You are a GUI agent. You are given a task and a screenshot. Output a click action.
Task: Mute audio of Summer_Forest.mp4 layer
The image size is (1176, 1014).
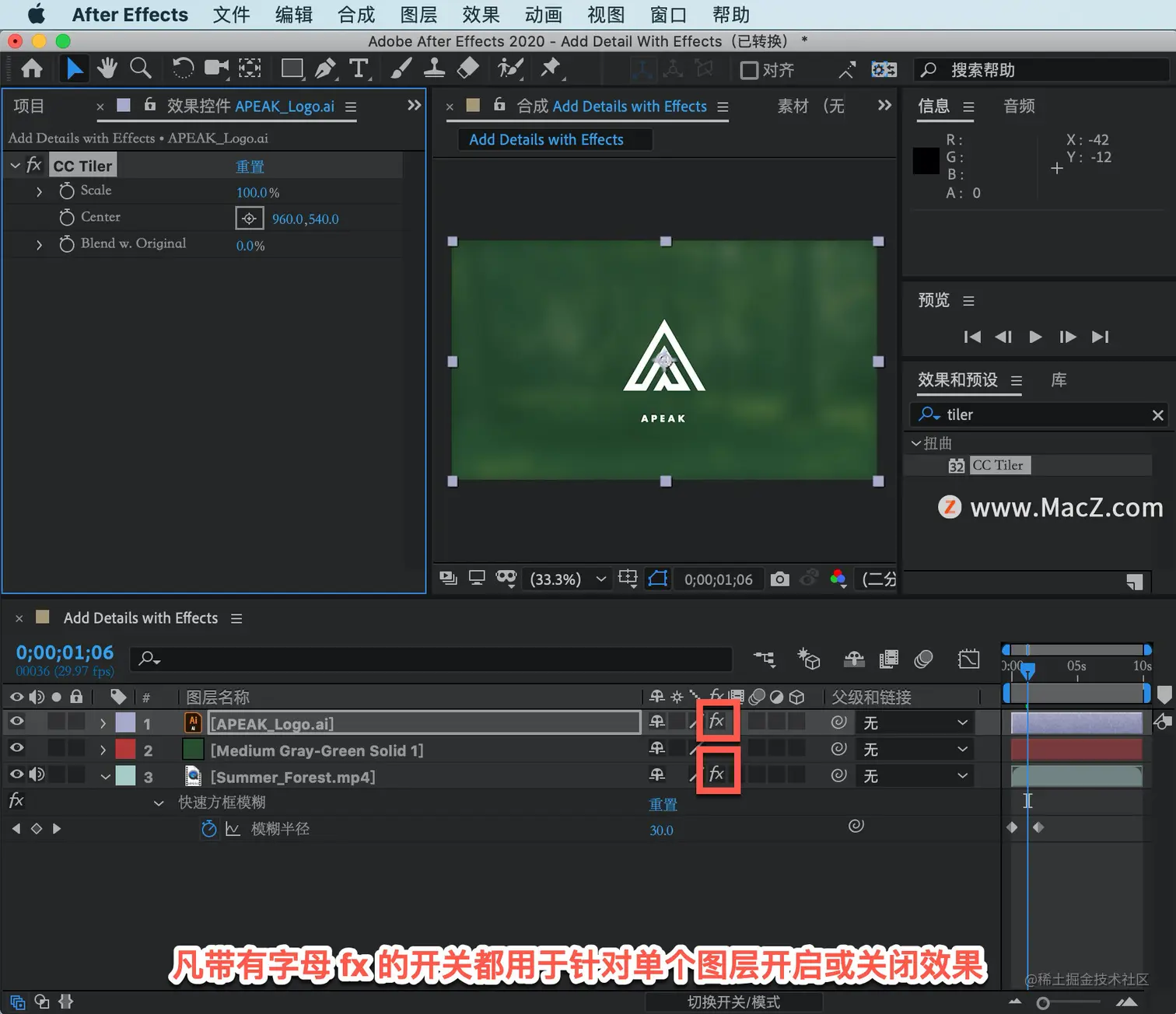(37, 774)
